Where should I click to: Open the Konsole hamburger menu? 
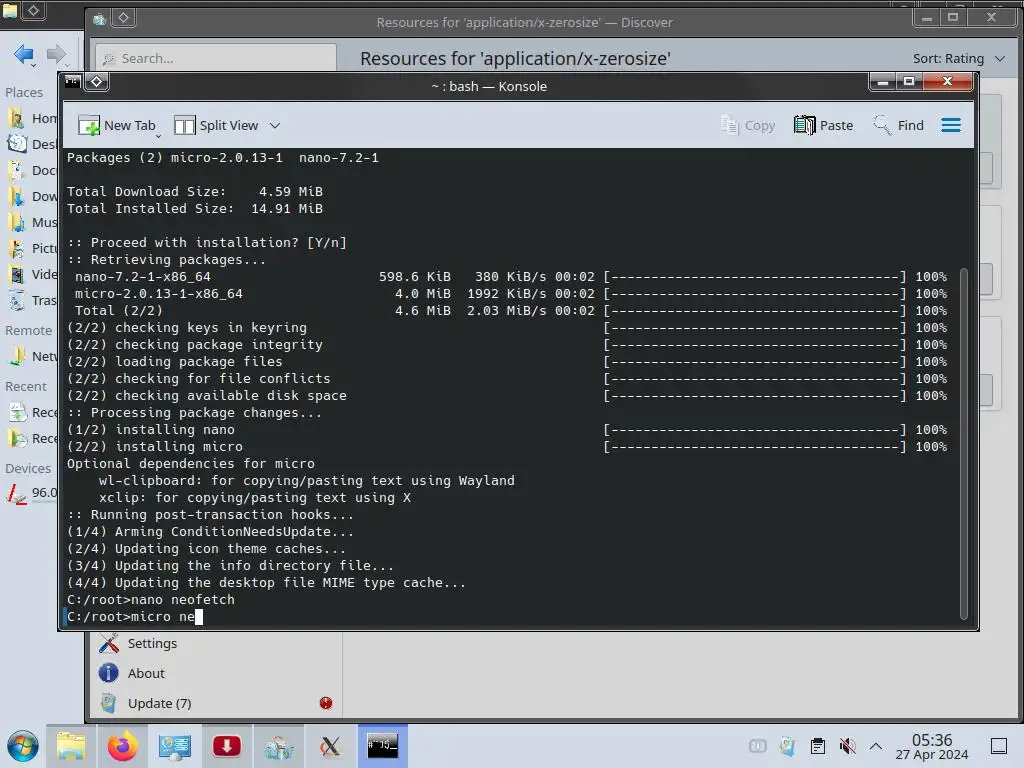[x=951, y=125]
